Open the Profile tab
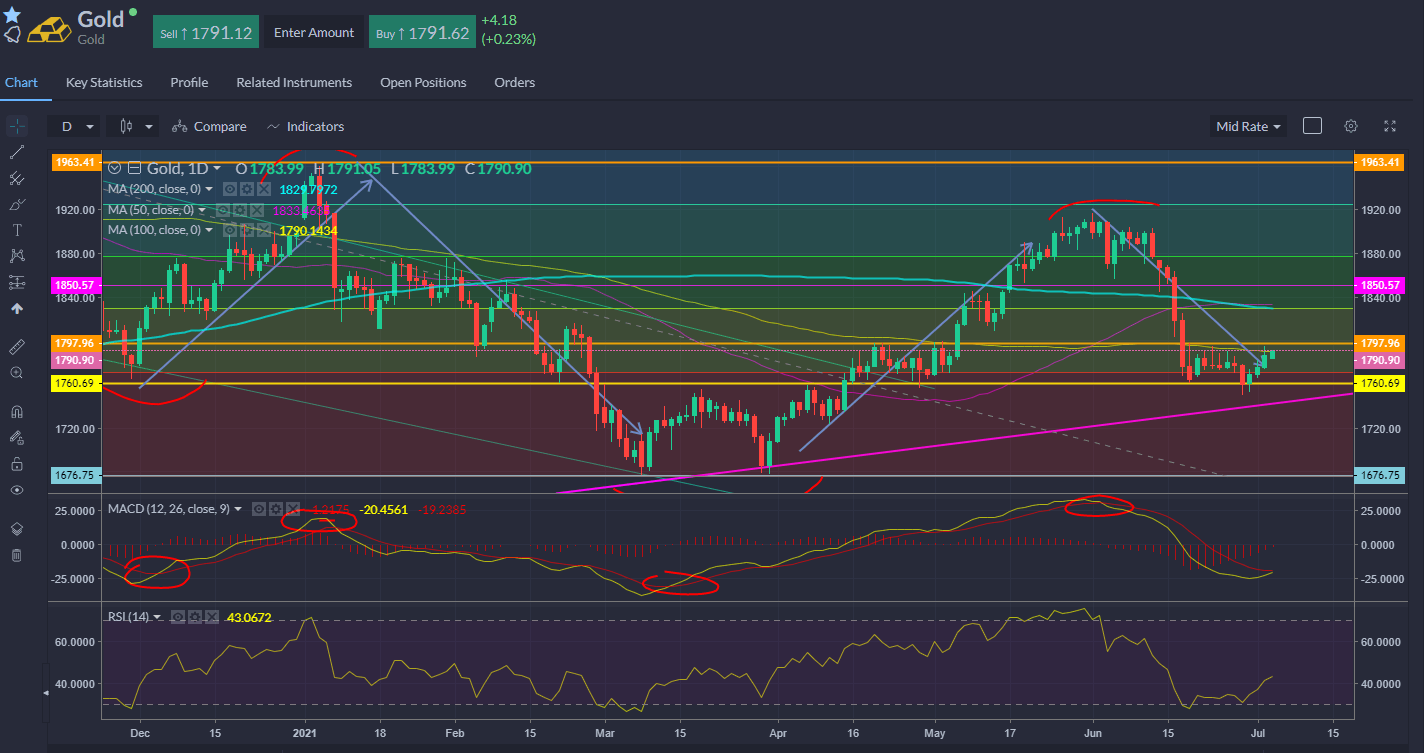Image resolution: width=1424 pixels, height=753 pixels. tap(189, 83)
